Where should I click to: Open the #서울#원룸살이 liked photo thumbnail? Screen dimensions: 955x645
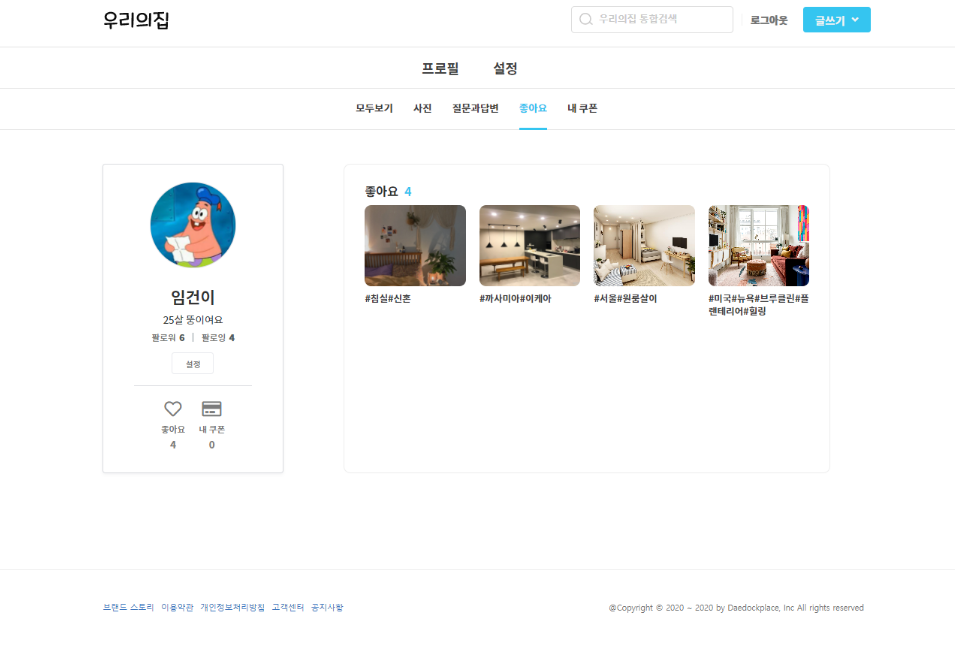pyautogui.click(x=643, y=245)
